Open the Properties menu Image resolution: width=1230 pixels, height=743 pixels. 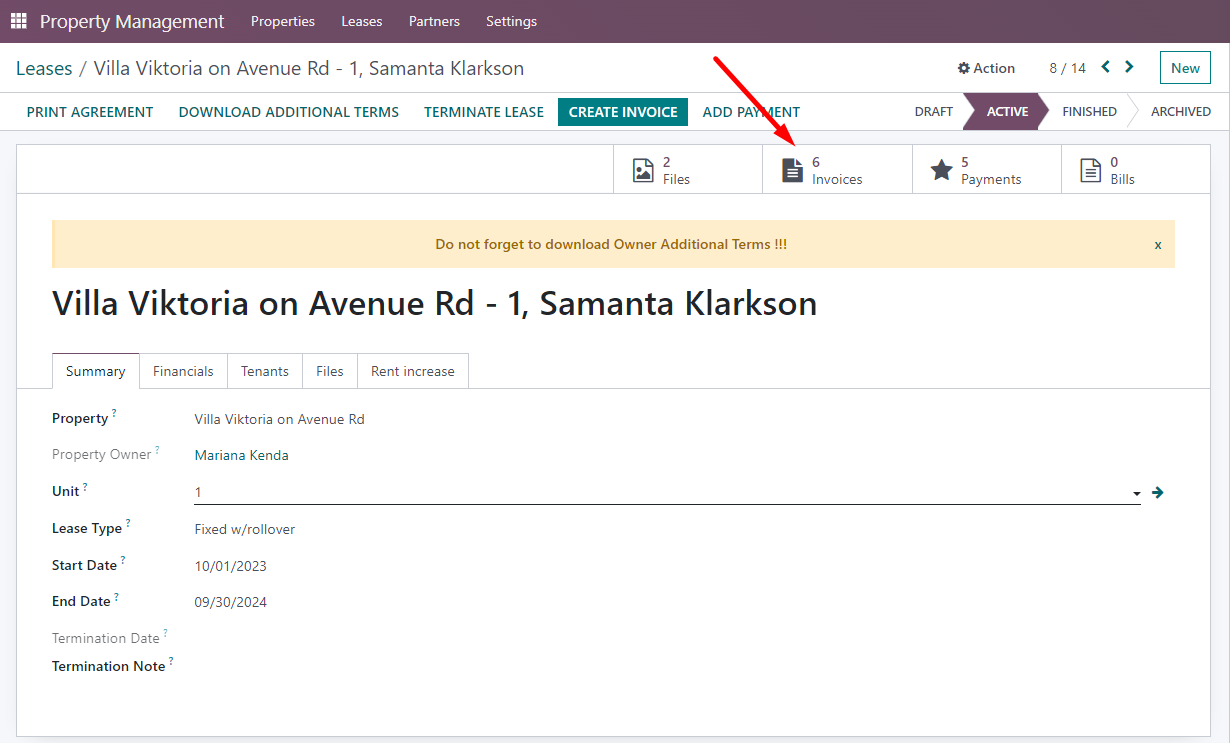(x=282, y=21)
